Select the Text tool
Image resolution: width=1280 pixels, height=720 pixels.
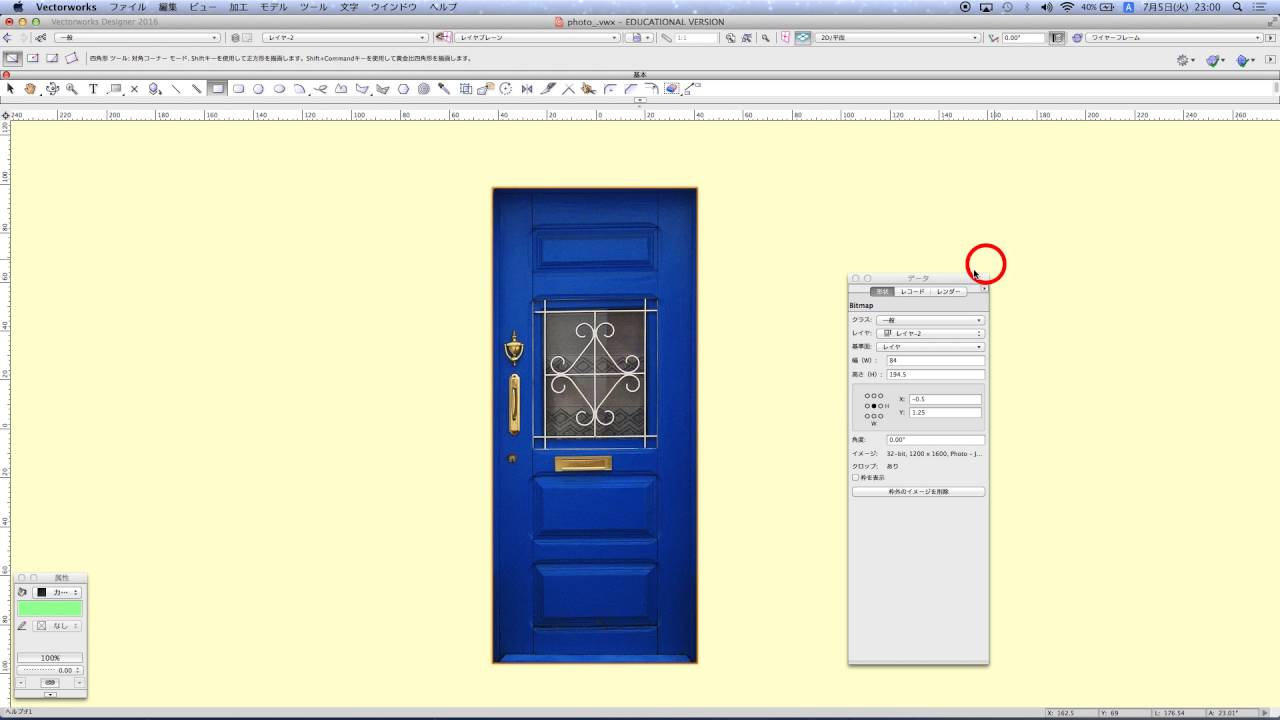93,89
